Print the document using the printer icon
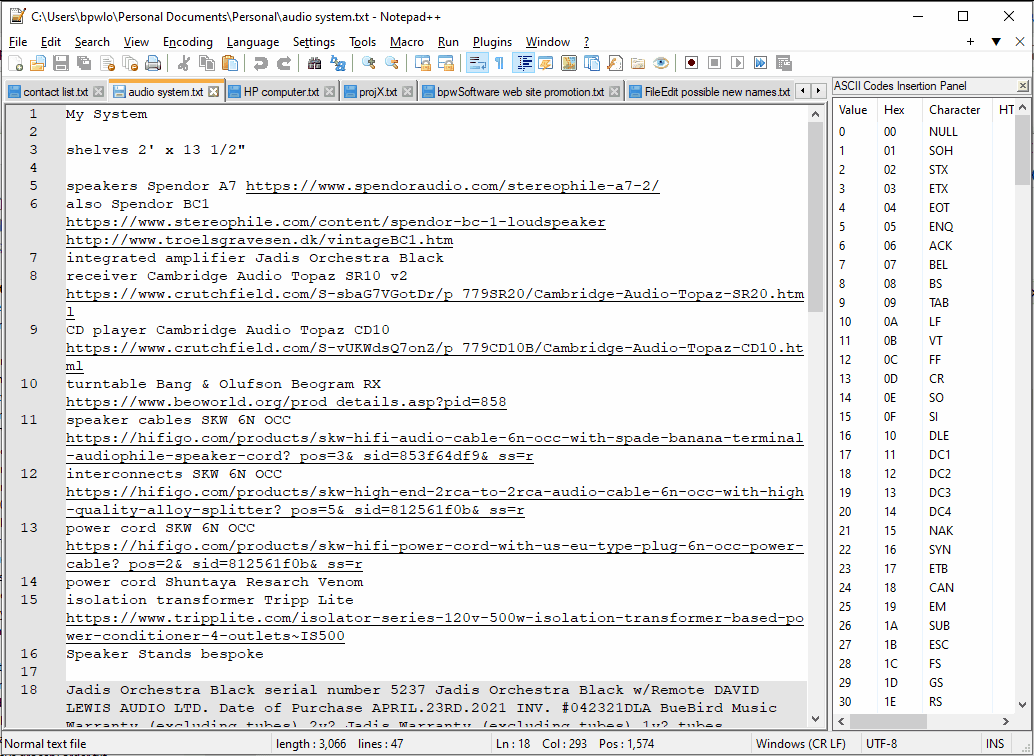Screen dimensions: 1034x756 [x=153, y=63]
